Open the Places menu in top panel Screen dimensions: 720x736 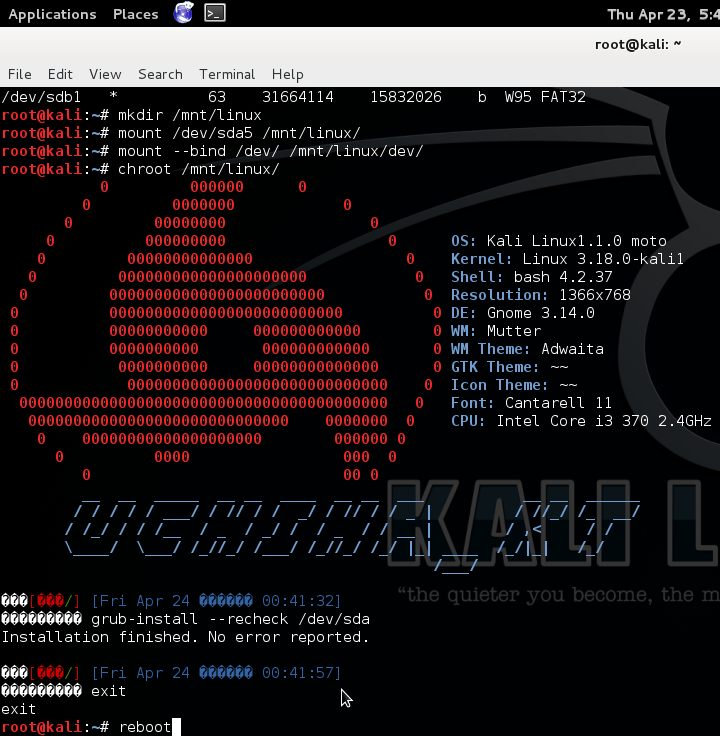[135, 14]
